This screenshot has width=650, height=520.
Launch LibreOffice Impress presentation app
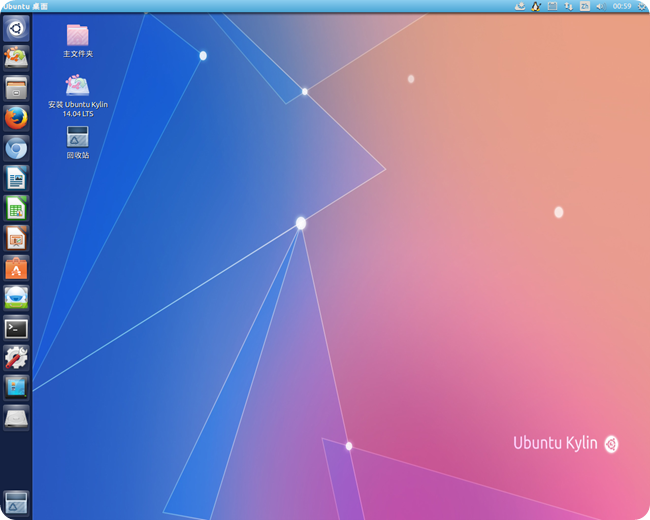(x=16, y=238)
